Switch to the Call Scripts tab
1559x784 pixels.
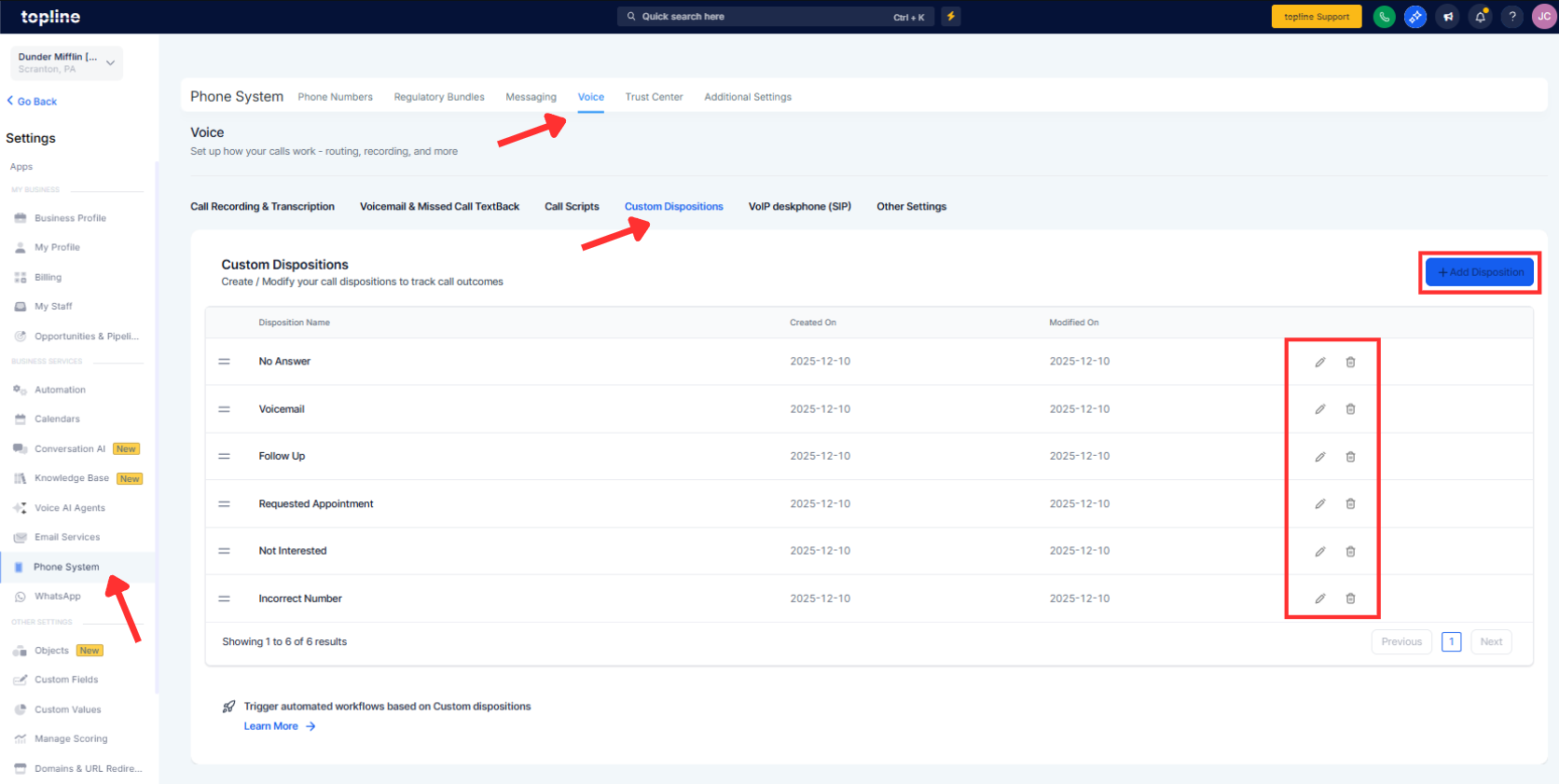572,207
